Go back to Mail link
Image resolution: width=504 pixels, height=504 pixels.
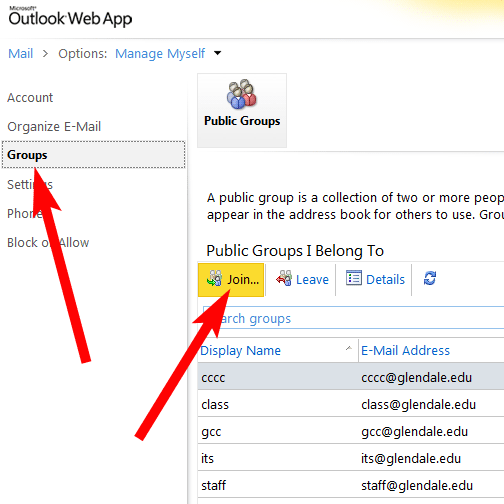[21, 54]
